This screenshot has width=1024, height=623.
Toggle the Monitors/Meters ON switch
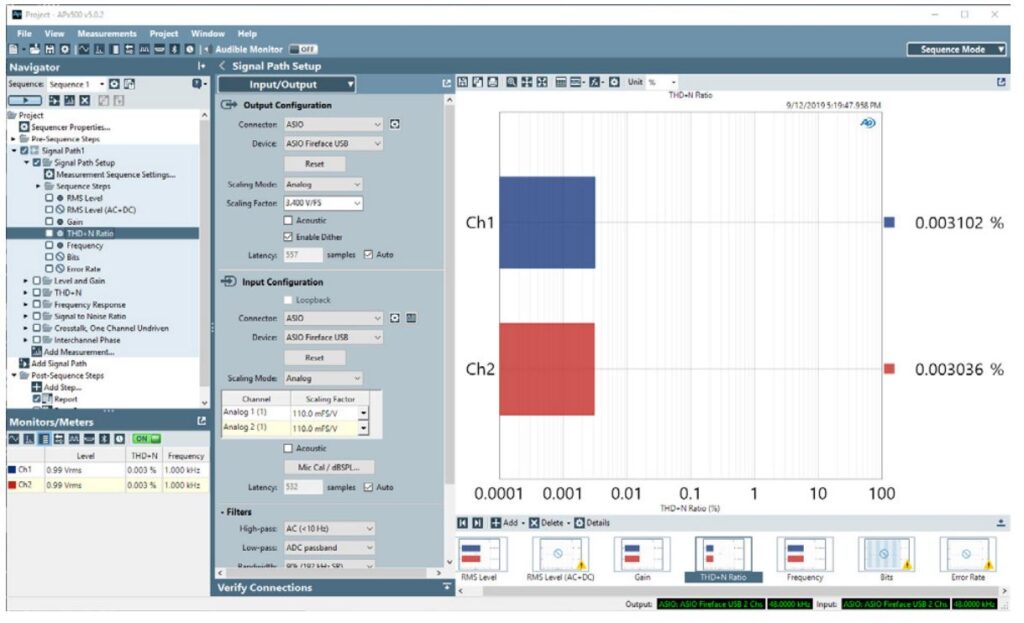point(146,439)
